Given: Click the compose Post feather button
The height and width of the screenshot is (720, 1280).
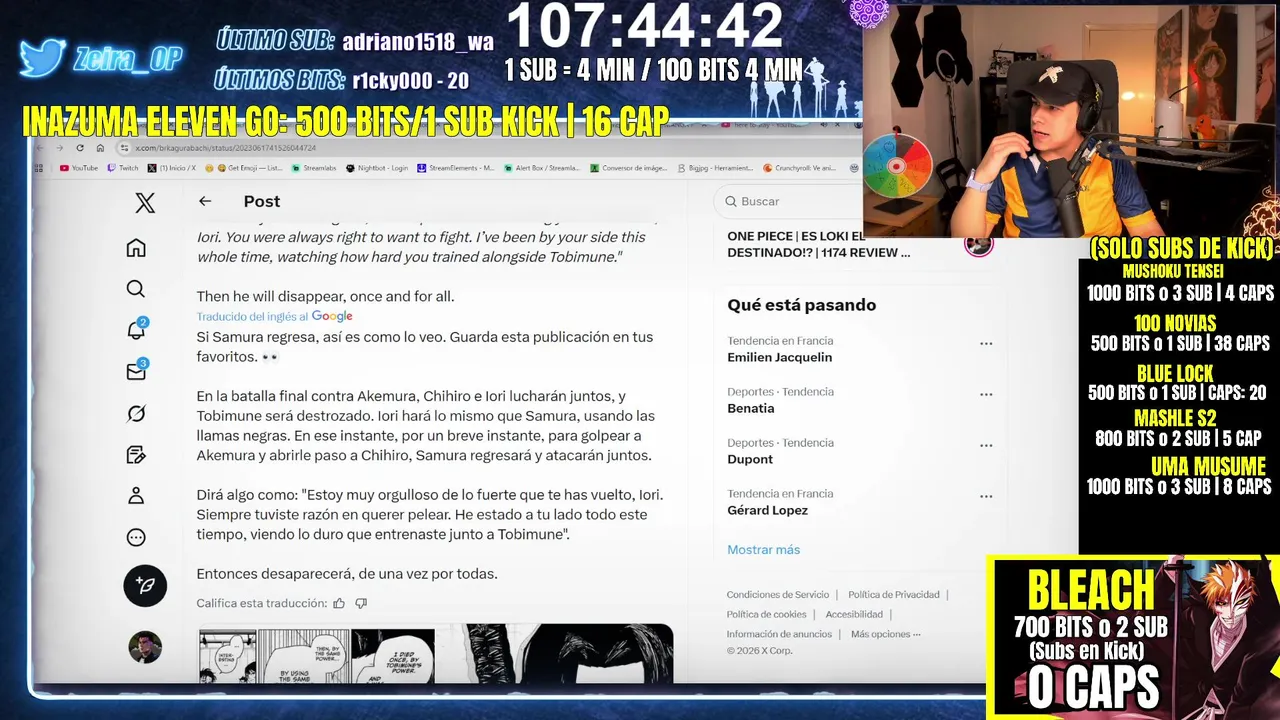Looking at the screenshot, I should point(145,586).
